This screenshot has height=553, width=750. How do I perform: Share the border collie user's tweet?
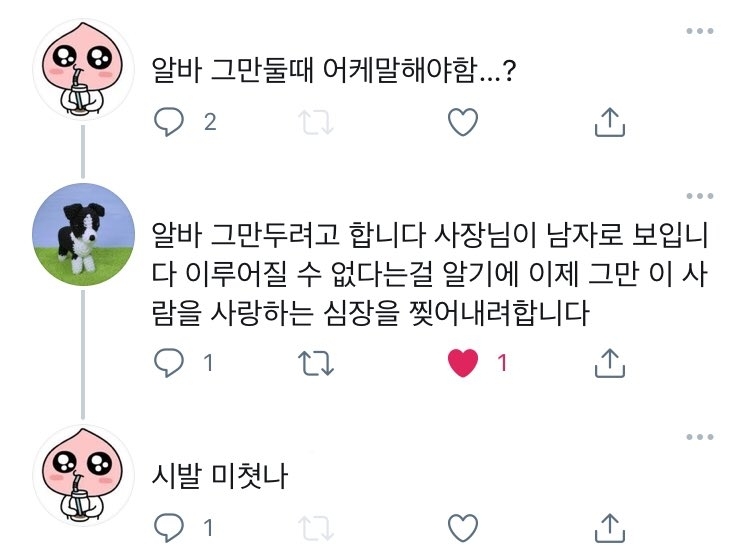click(x=609, y=364)
